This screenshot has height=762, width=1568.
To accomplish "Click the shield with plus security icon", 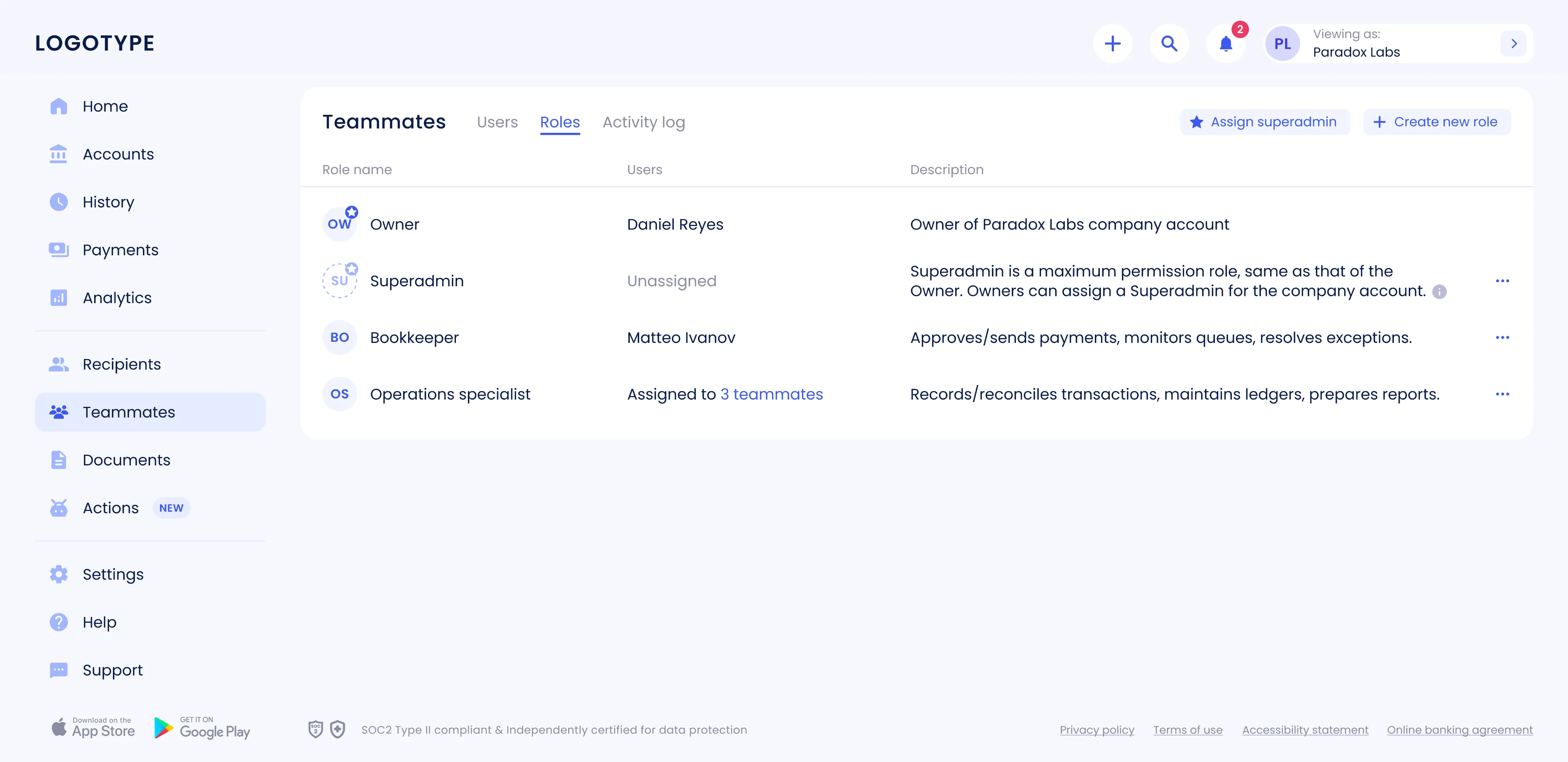I will 338,729.
